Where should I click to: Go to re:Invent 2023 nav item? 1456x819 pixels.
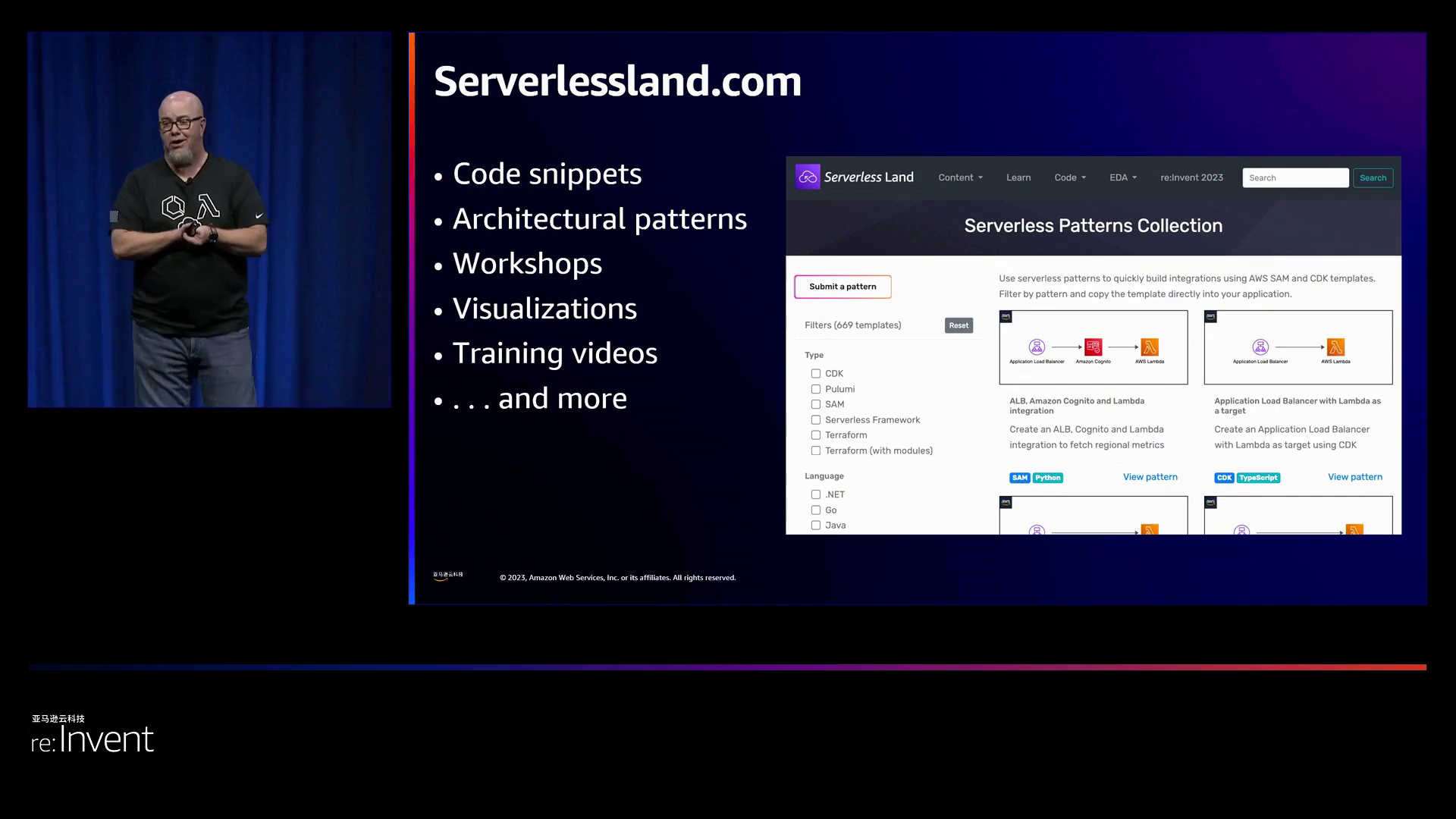[x=1191, y=177]
